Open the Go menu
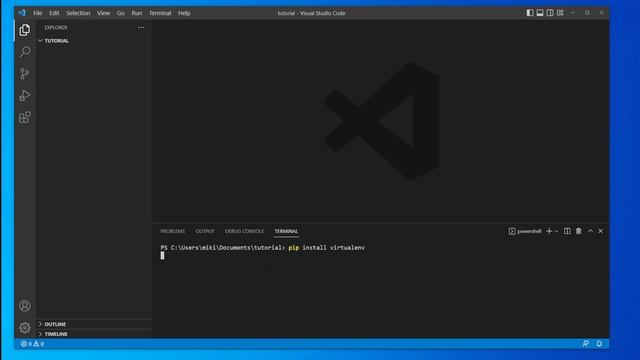Screen dimensions: 640x360 coord(121,13)
